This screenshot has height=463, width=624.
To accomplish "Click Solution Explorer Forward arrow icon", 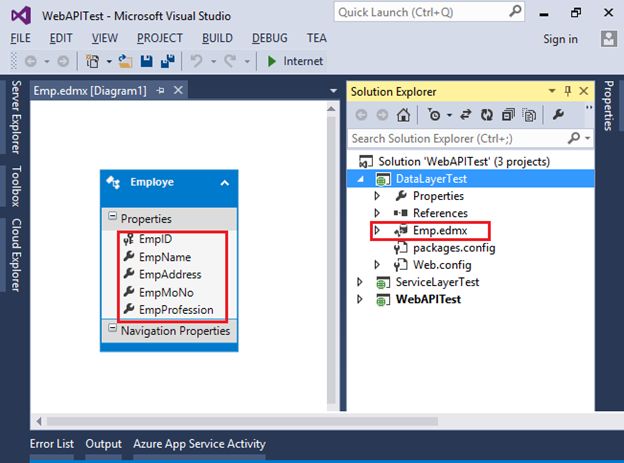I will click(382, 115).
